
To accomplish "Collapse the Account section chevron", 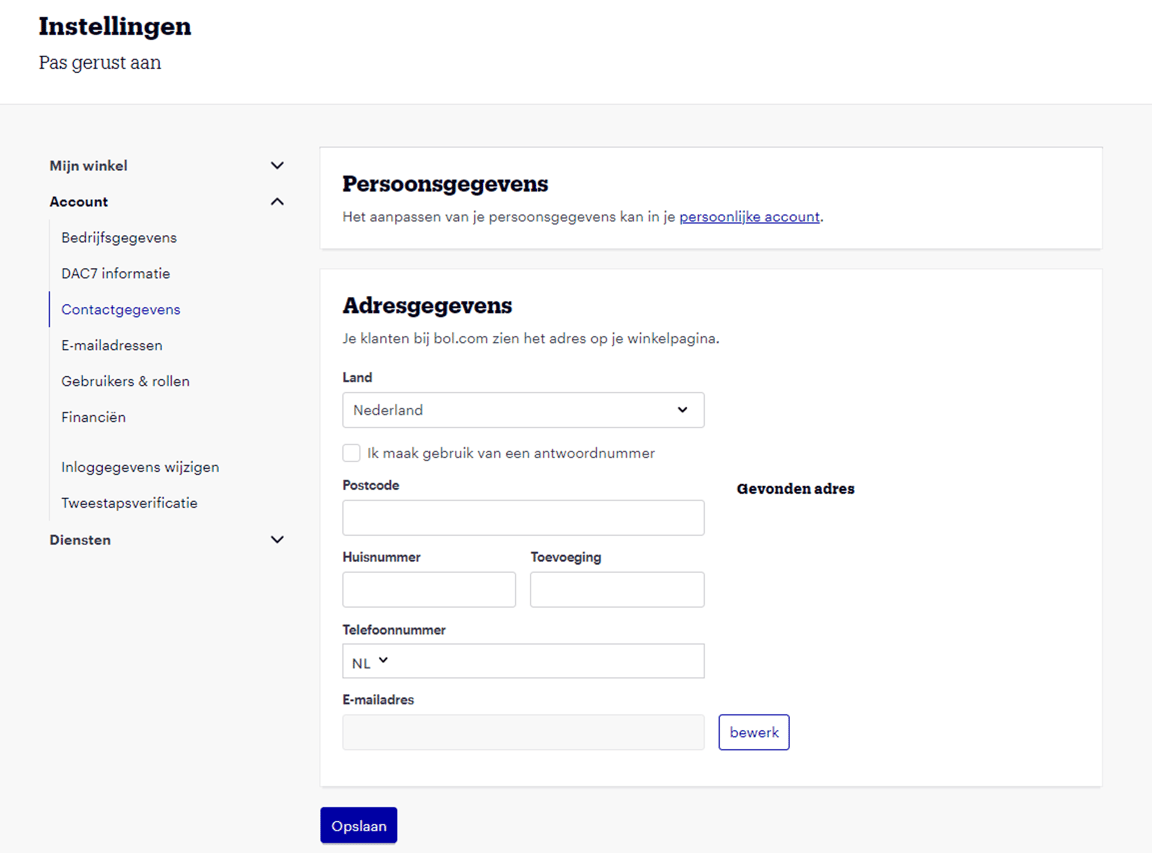I will coord(277,201).
